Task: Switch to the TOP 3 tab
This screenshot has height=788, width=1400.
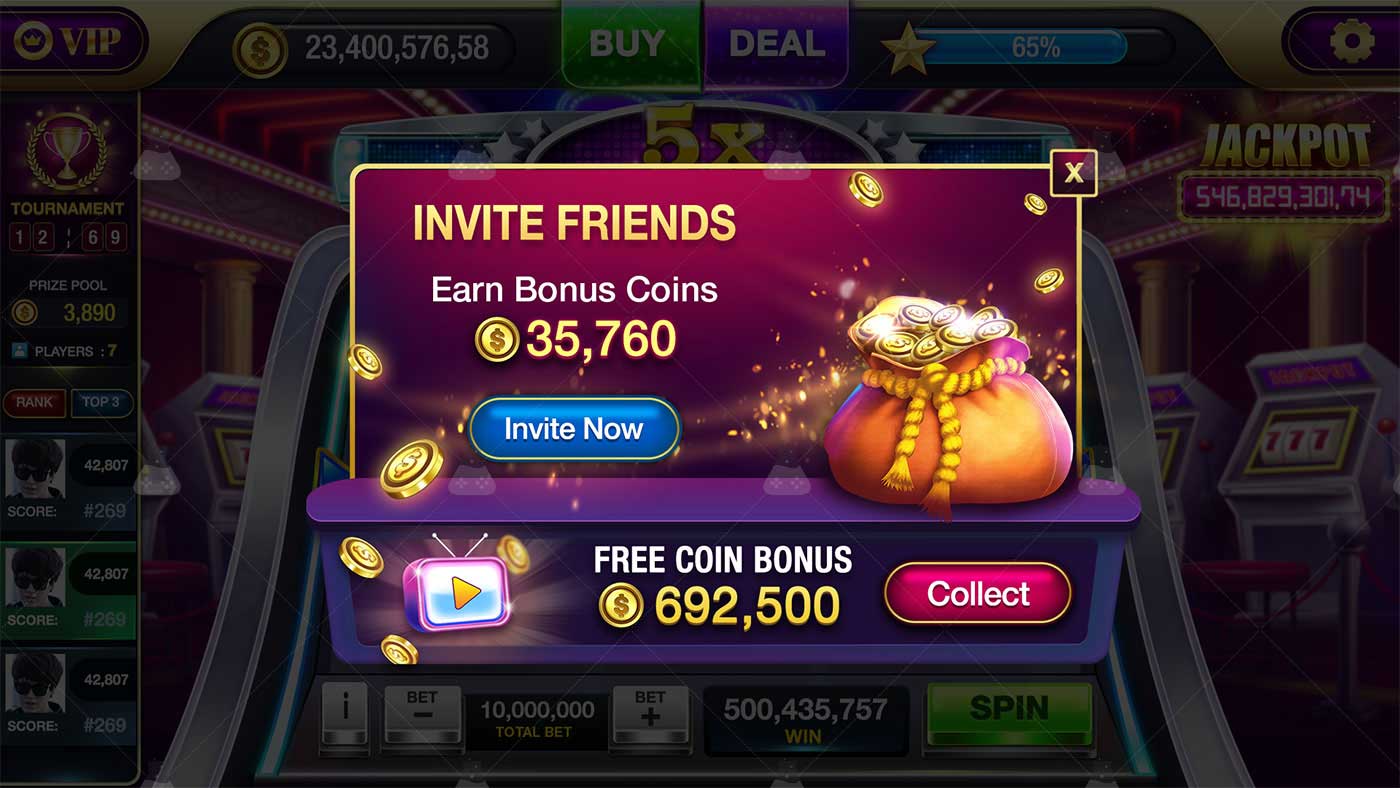Action: click(x=101, y=402)
